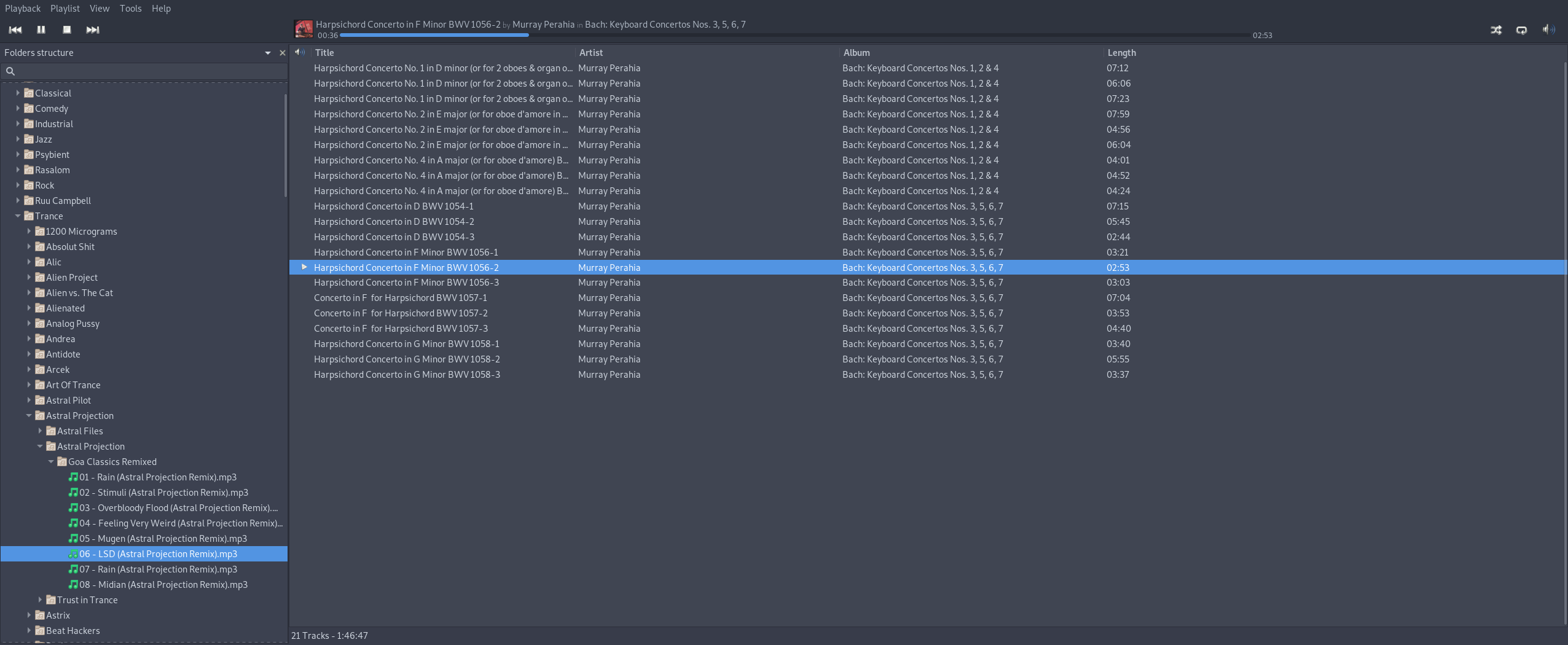
Task: Collapse the Trance folder
Action: [18, 216]
